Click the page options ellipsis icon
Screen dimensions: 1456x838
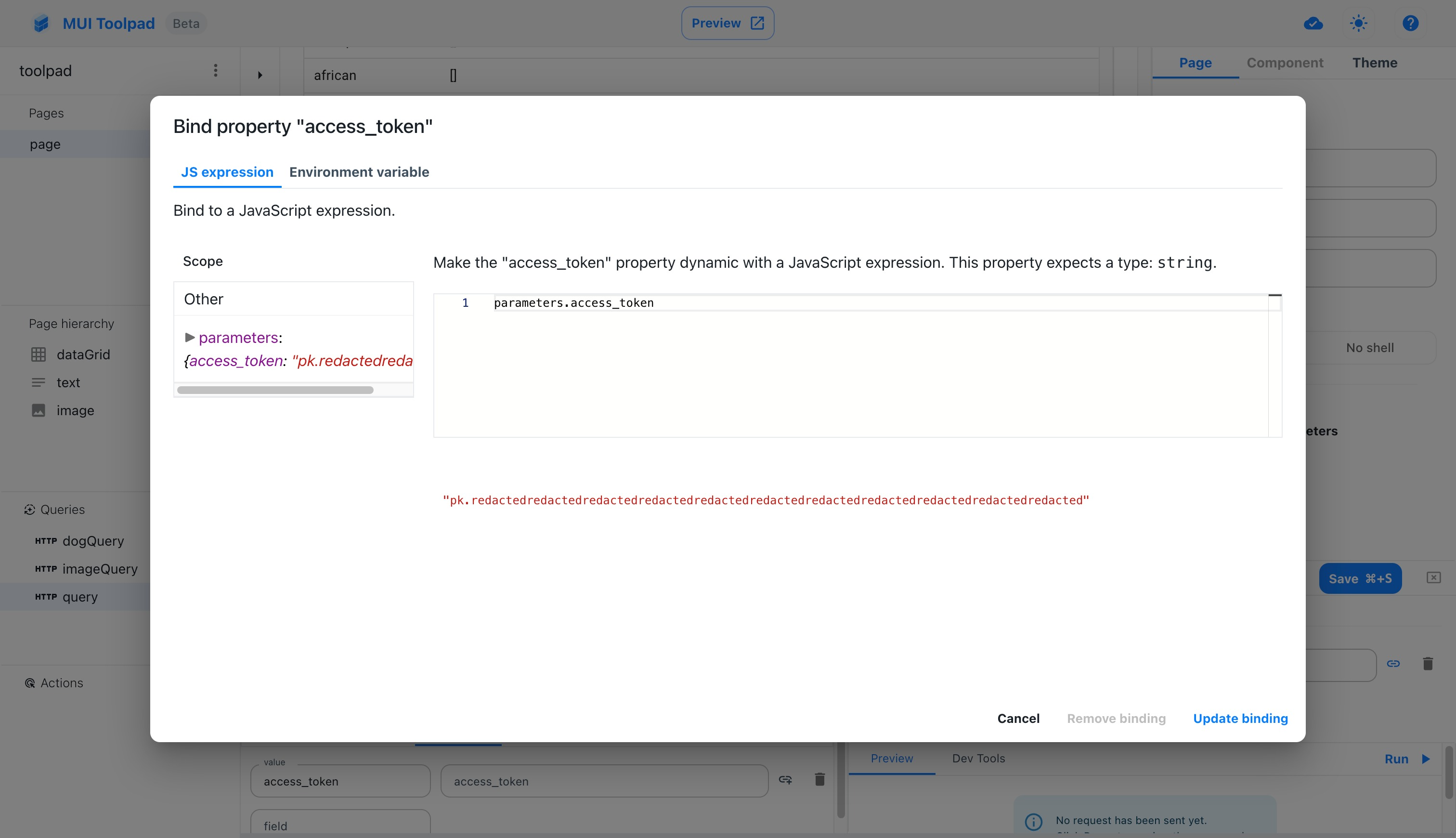(x=215, y=71)
